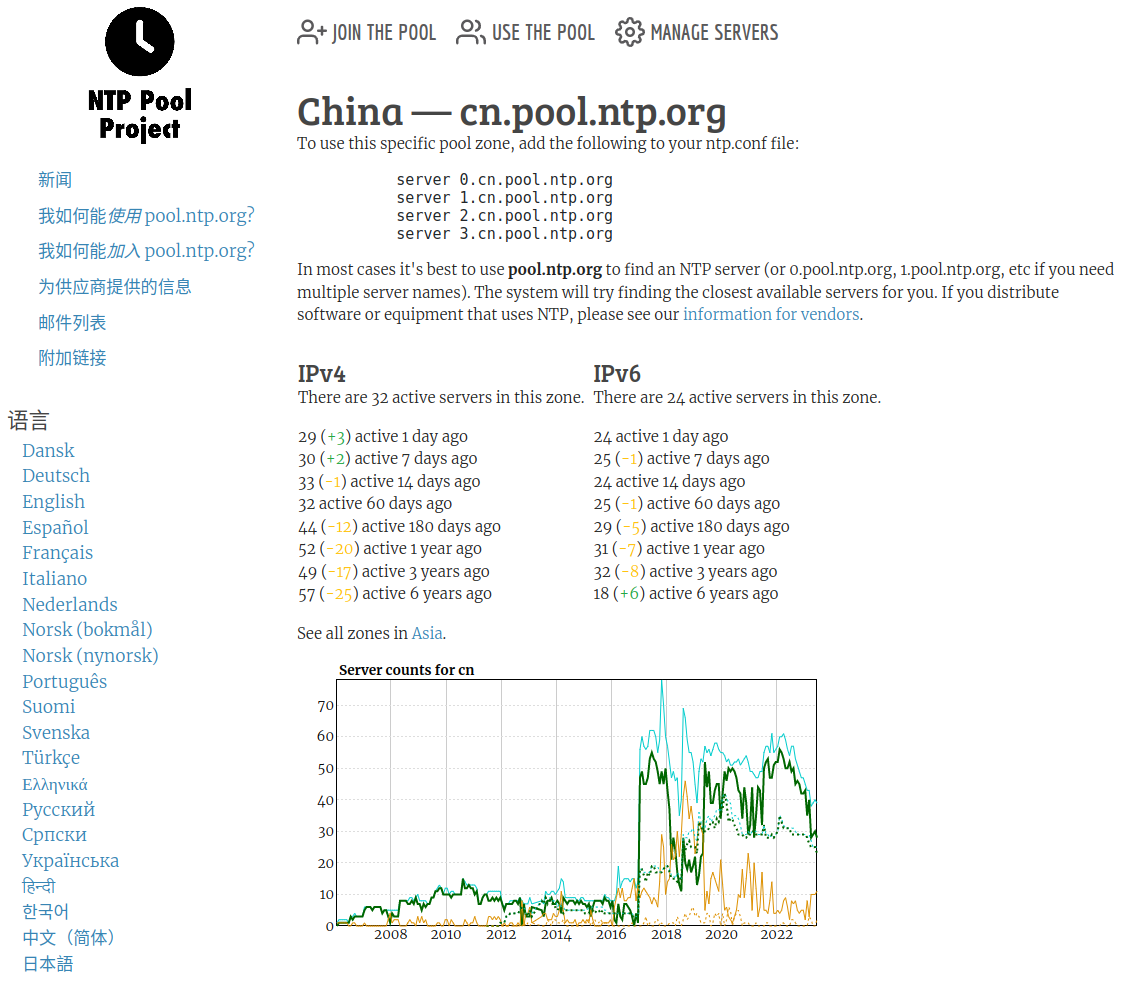Switch language to Ελληνικά
Screen dimensions: 1128x987
[55, 784]
